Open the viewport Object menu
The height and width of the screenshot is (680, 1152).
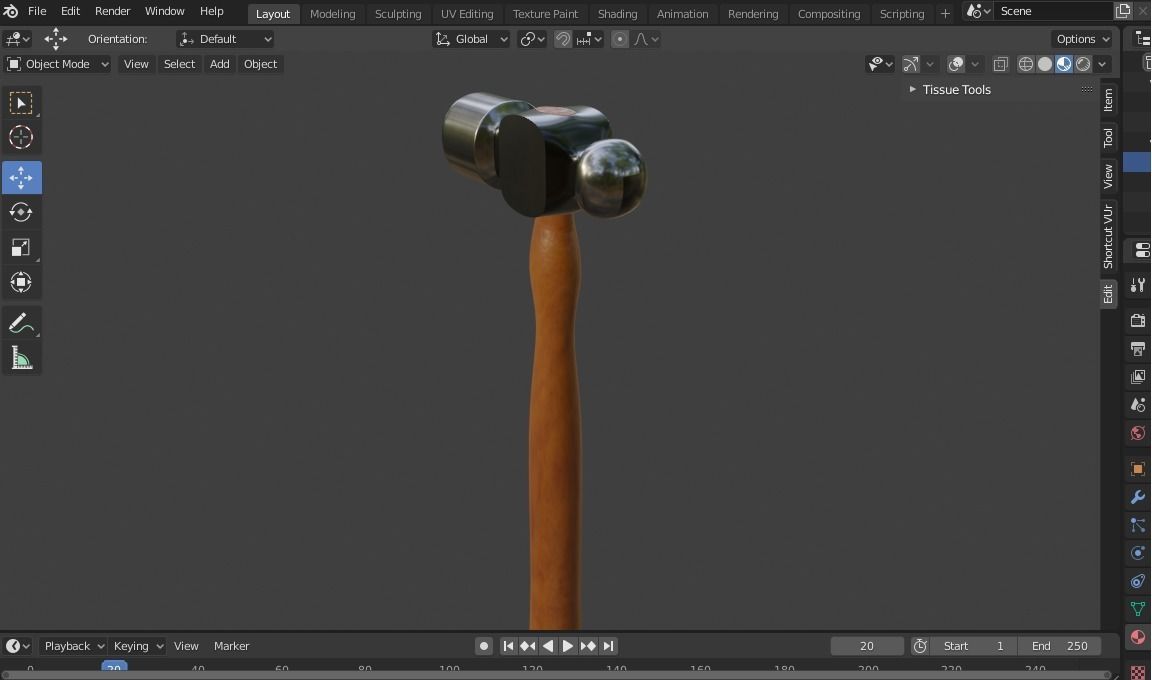click(260, 64)
